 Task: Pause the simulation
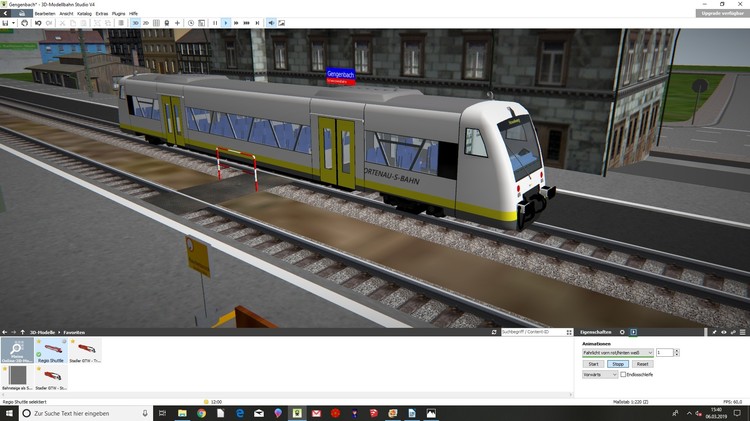215,23
